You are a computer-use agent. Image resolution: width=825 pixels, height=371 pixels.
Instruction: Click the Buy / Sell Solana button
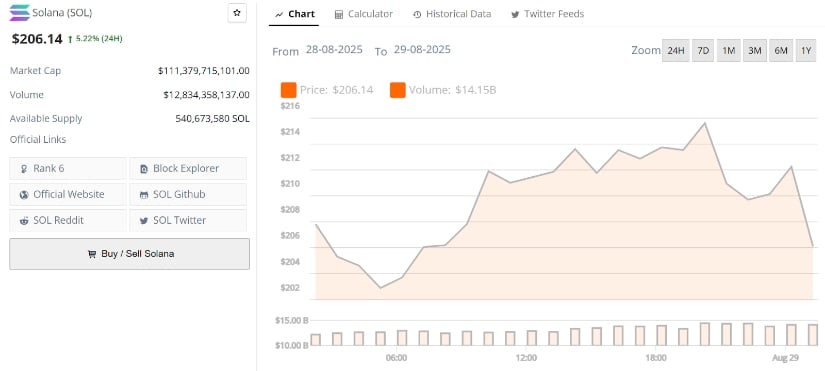point(129,254)
